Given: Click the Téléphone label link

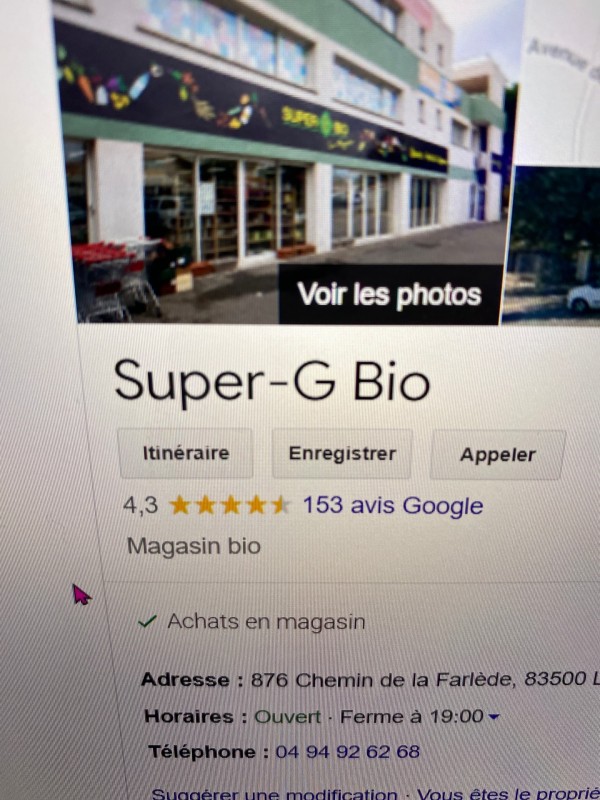Looking at the screenshot, I should (x=209, y=752).
